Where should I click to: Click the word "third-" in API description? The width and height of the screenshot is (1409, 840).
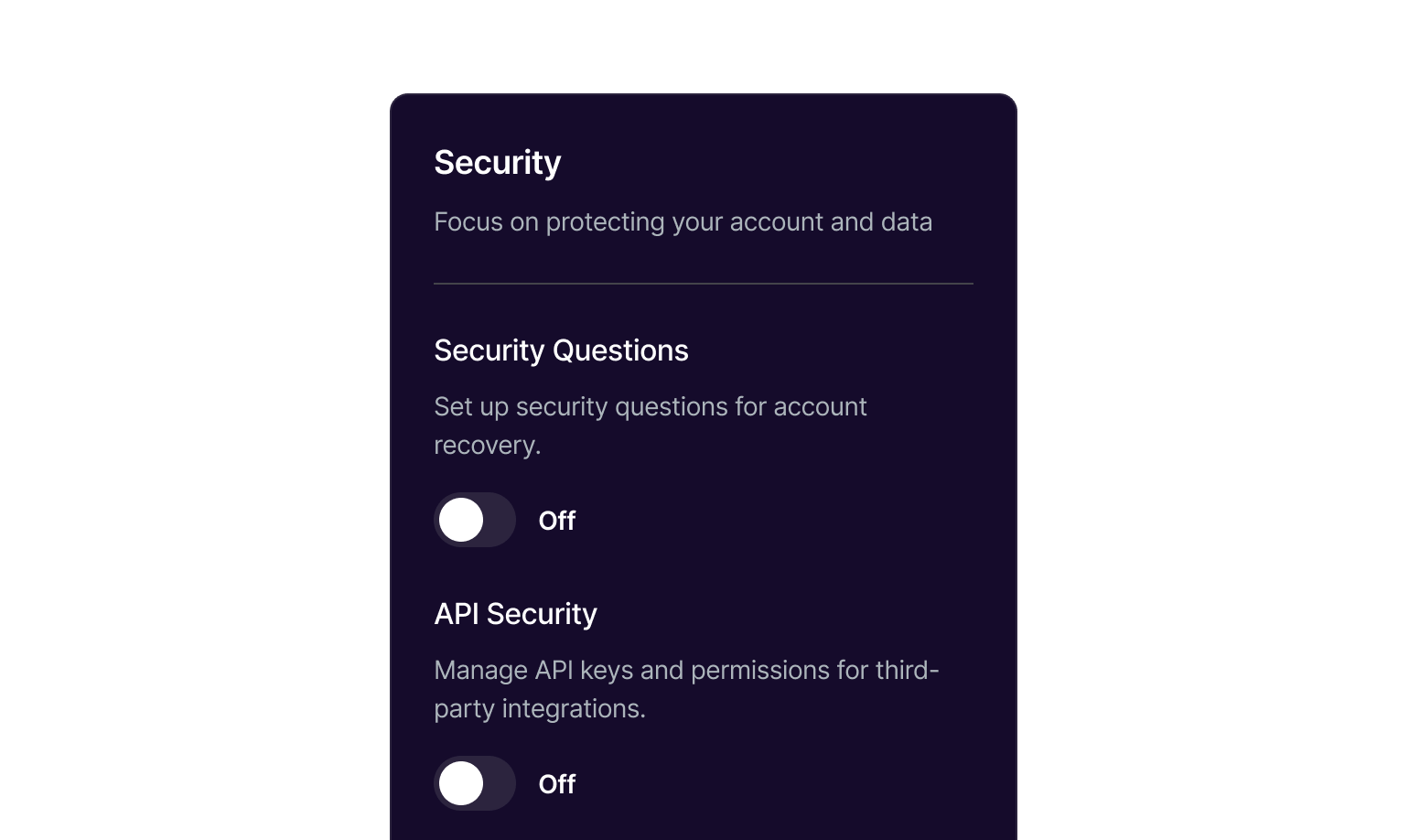pos(907,671)
